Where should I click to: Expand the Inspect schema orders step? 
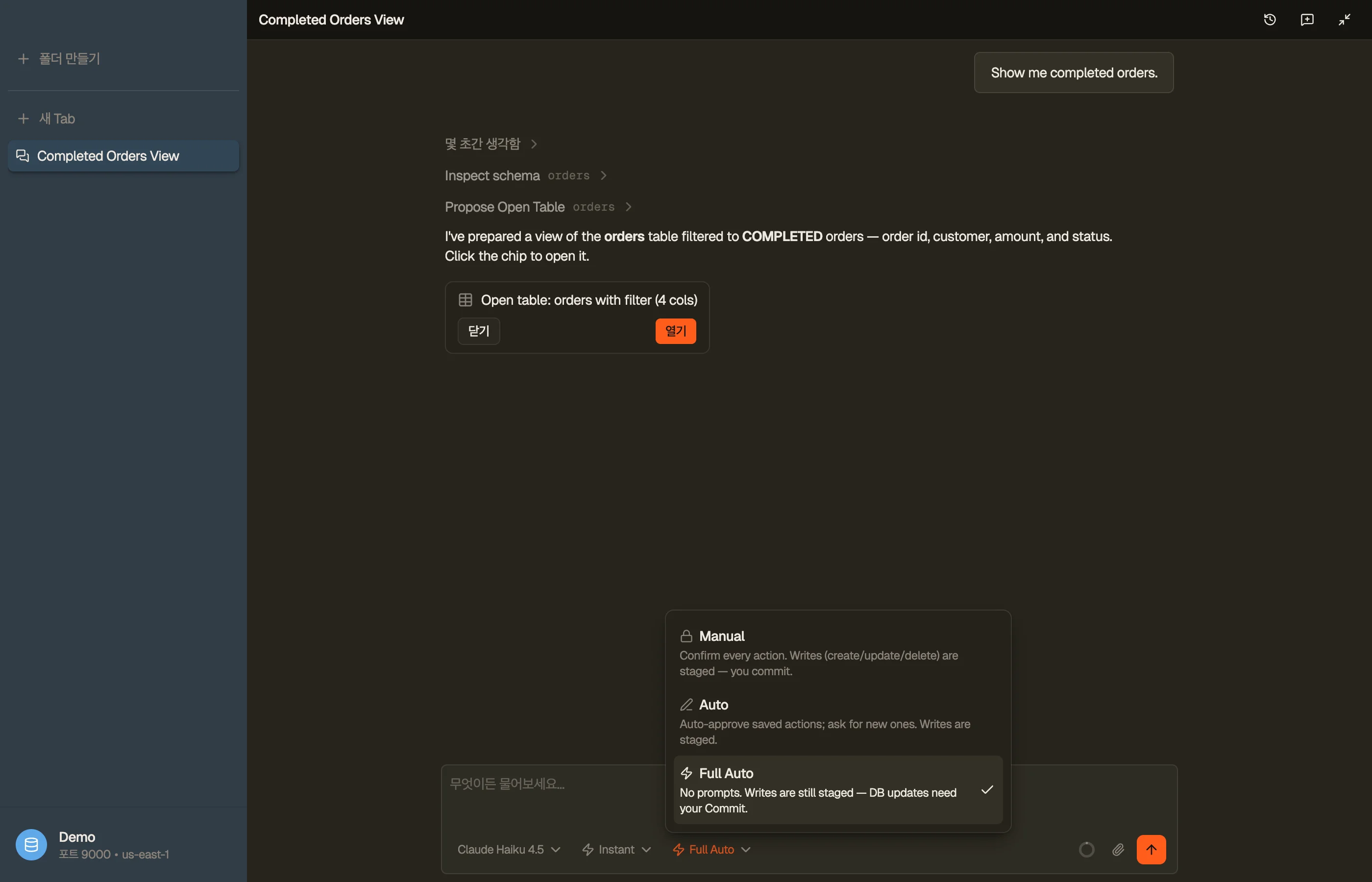(x=526, y=175)
